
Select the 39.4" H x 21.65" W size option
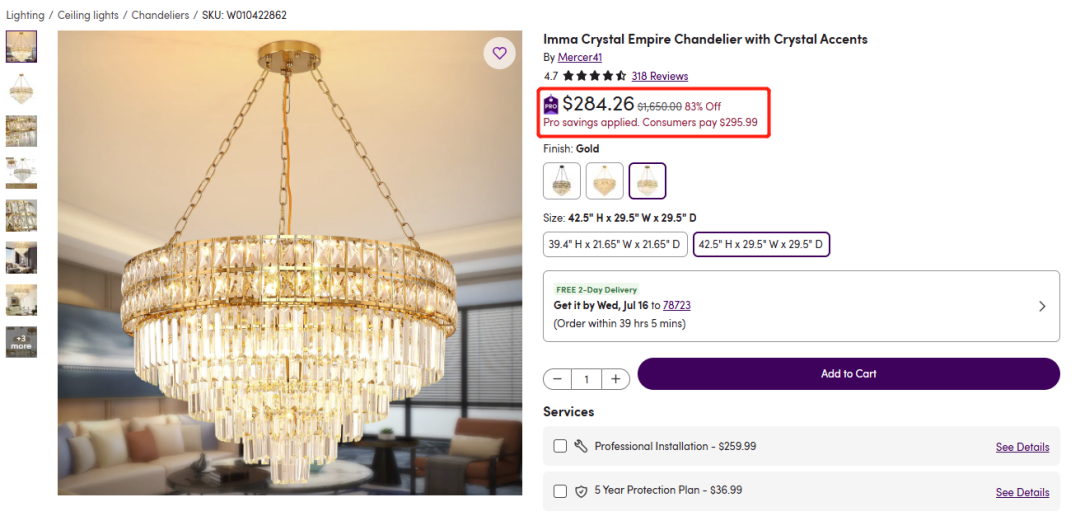tap(615, 244)
